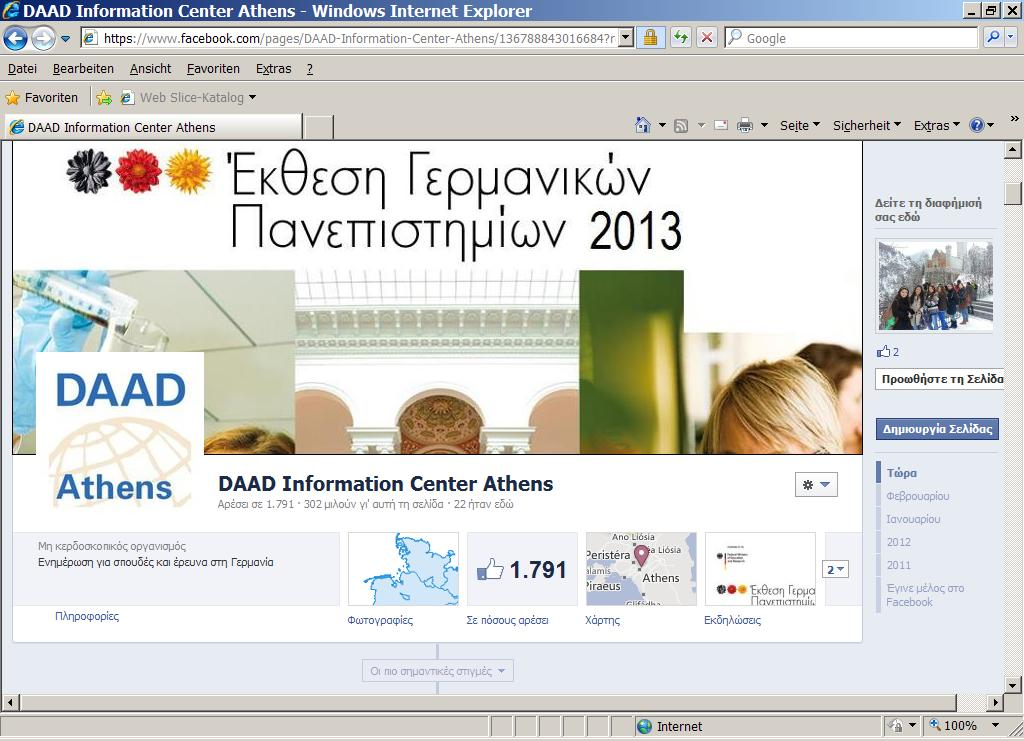Click the Έκθεση Γερμανικών Πανεπιστημίων cover photo
This screenshot has width=1024, height=741.
(x=438, y=298)
